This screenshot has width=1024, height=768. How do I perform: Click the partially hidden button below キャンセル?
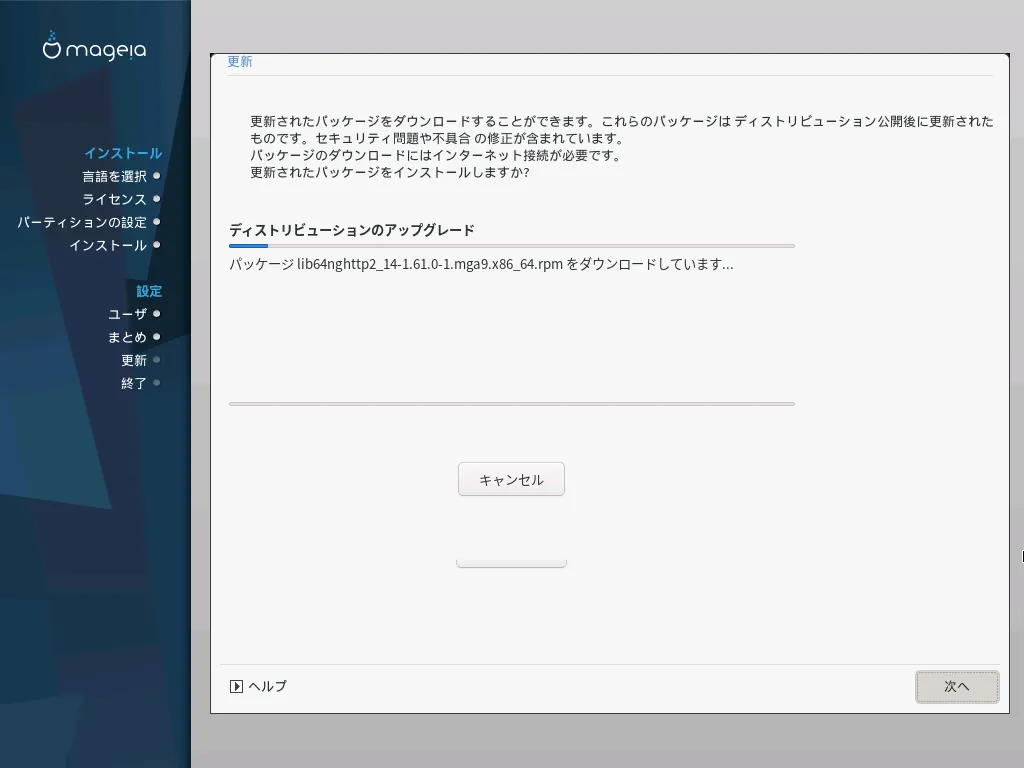point(511,564)
